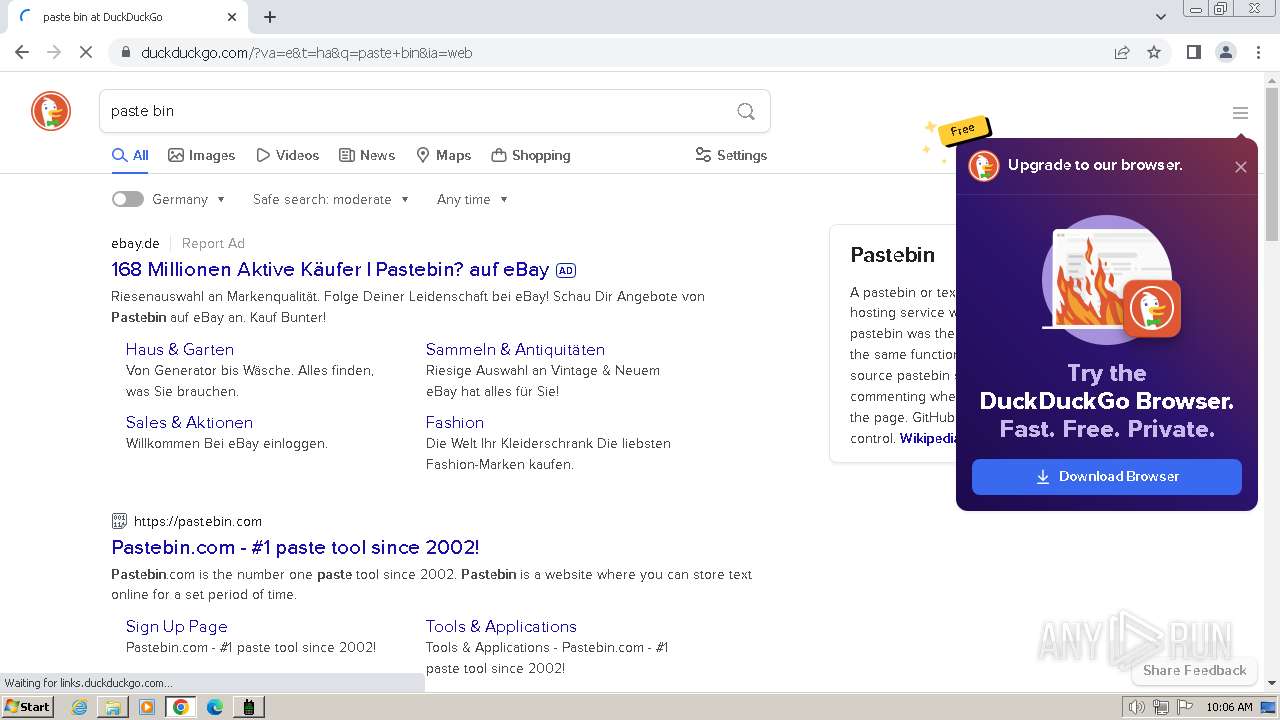Open Sign Up Page sublink

177,626
